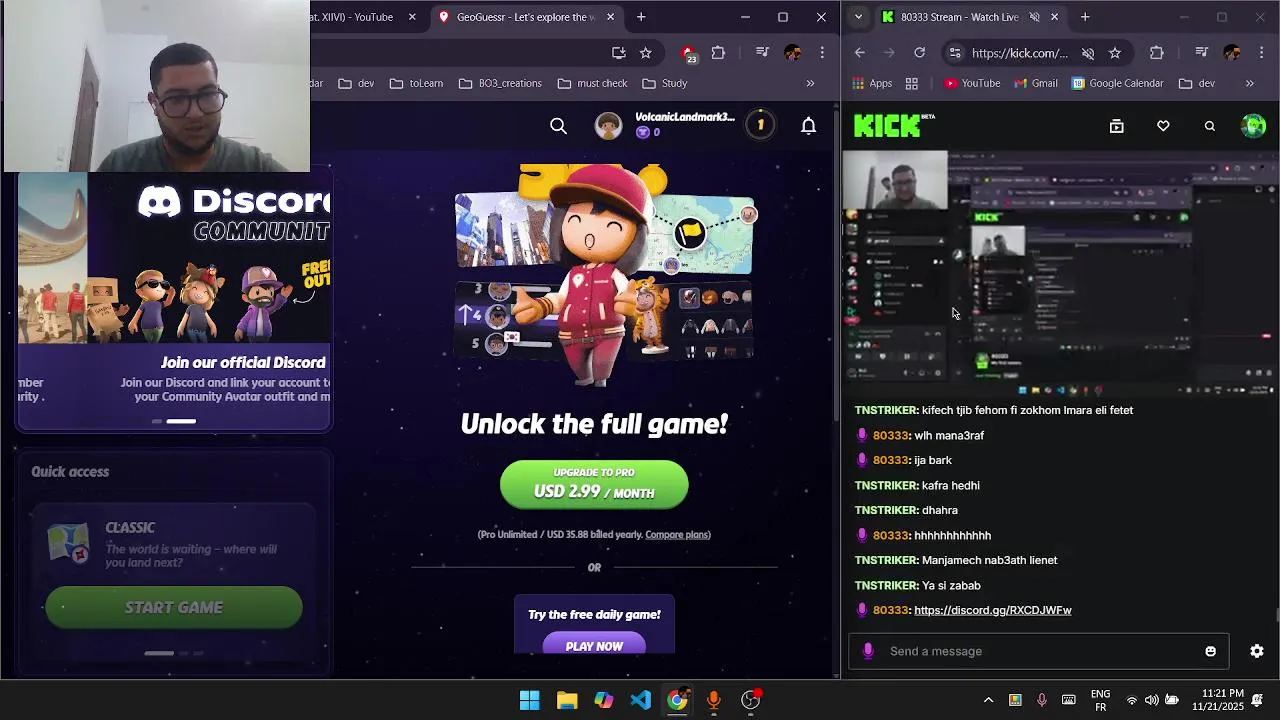Open the discord.gg link in chat

point(993,610)
